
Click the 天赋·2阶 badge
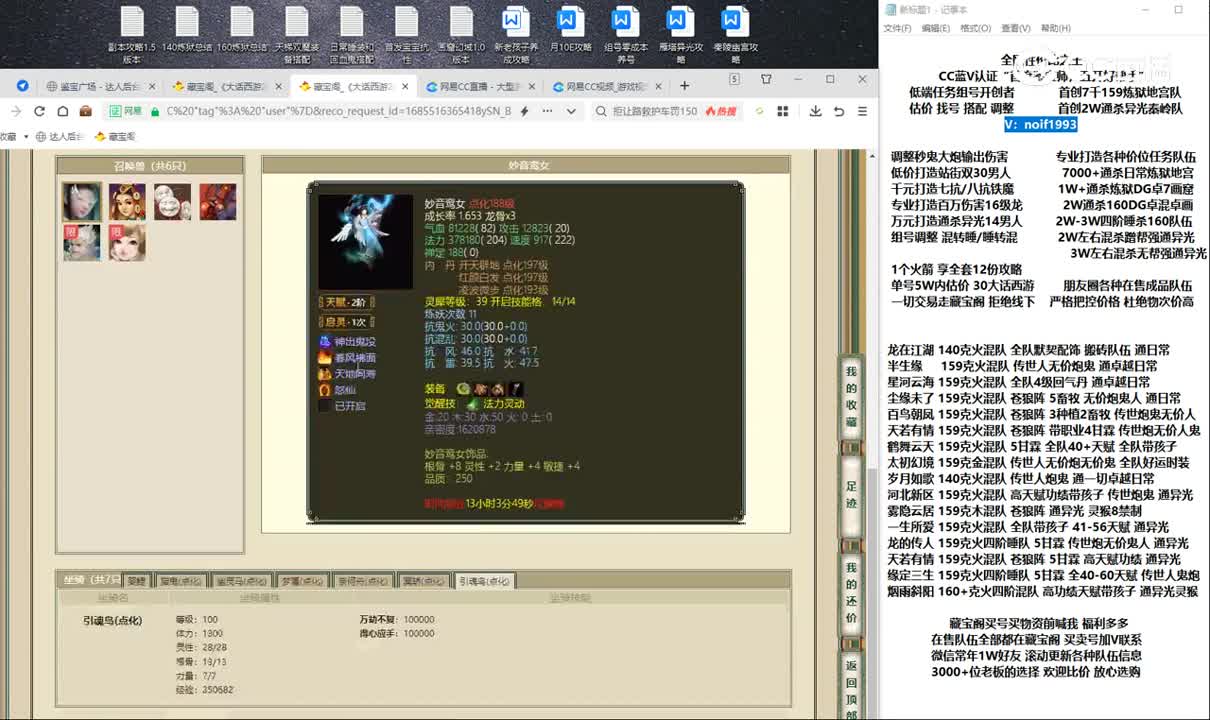click(346, 302)
